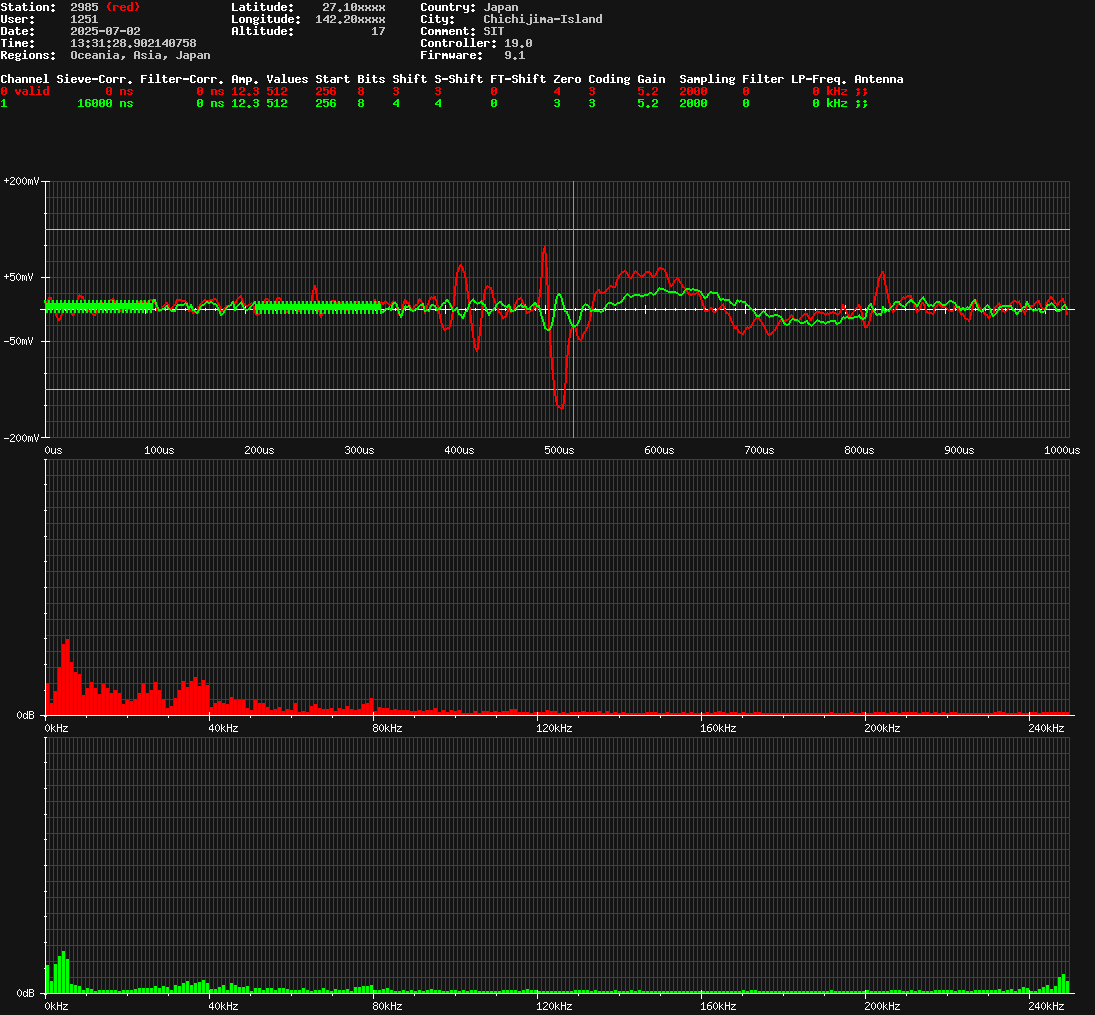Viewport: 1095px width, 1015px height.
Task: Click the 'Regions:' label
Action: click(x=28, y=55)
